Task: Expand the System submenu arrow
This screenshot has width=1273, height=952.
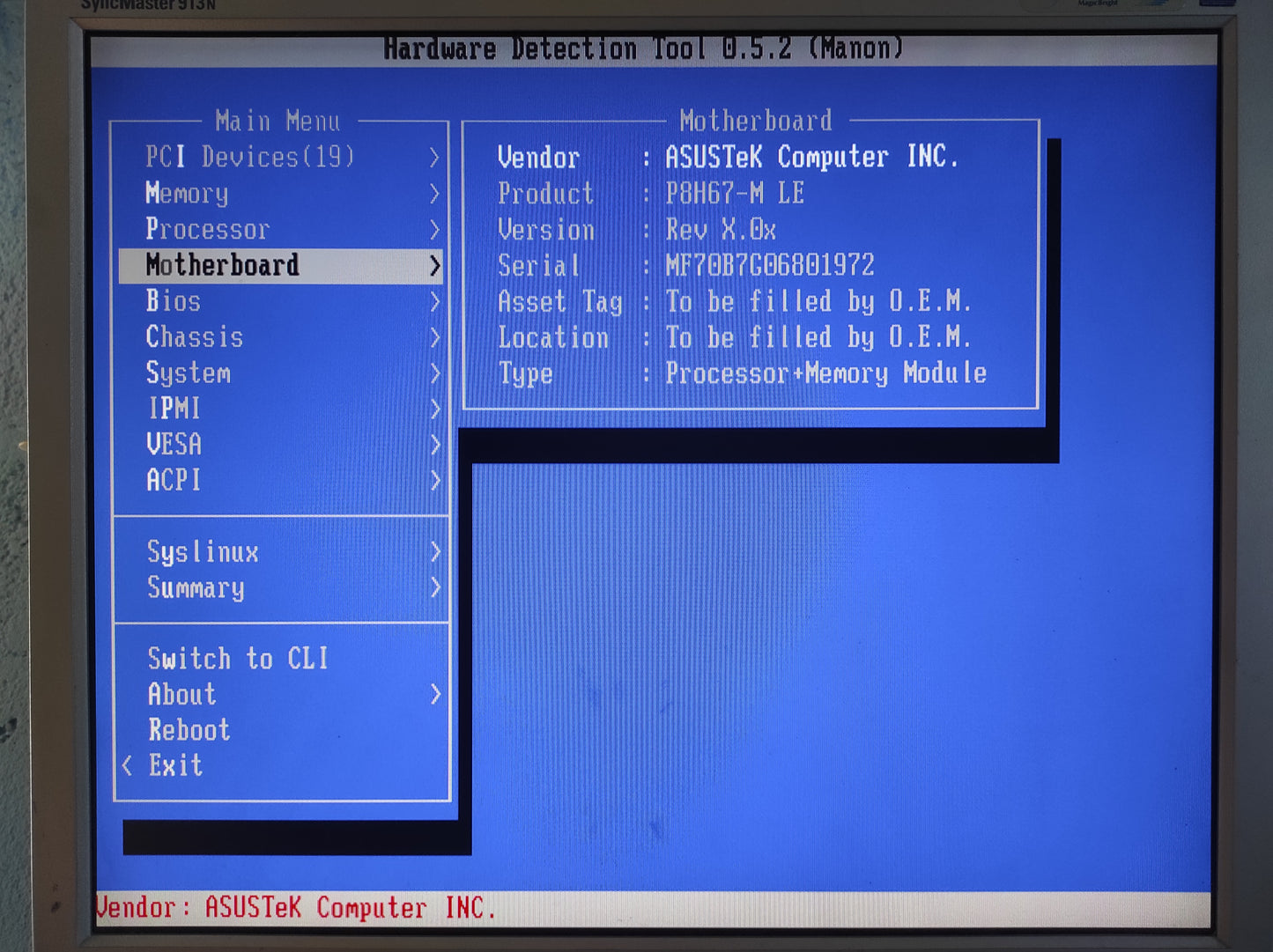Action: [x=434, y=373]
